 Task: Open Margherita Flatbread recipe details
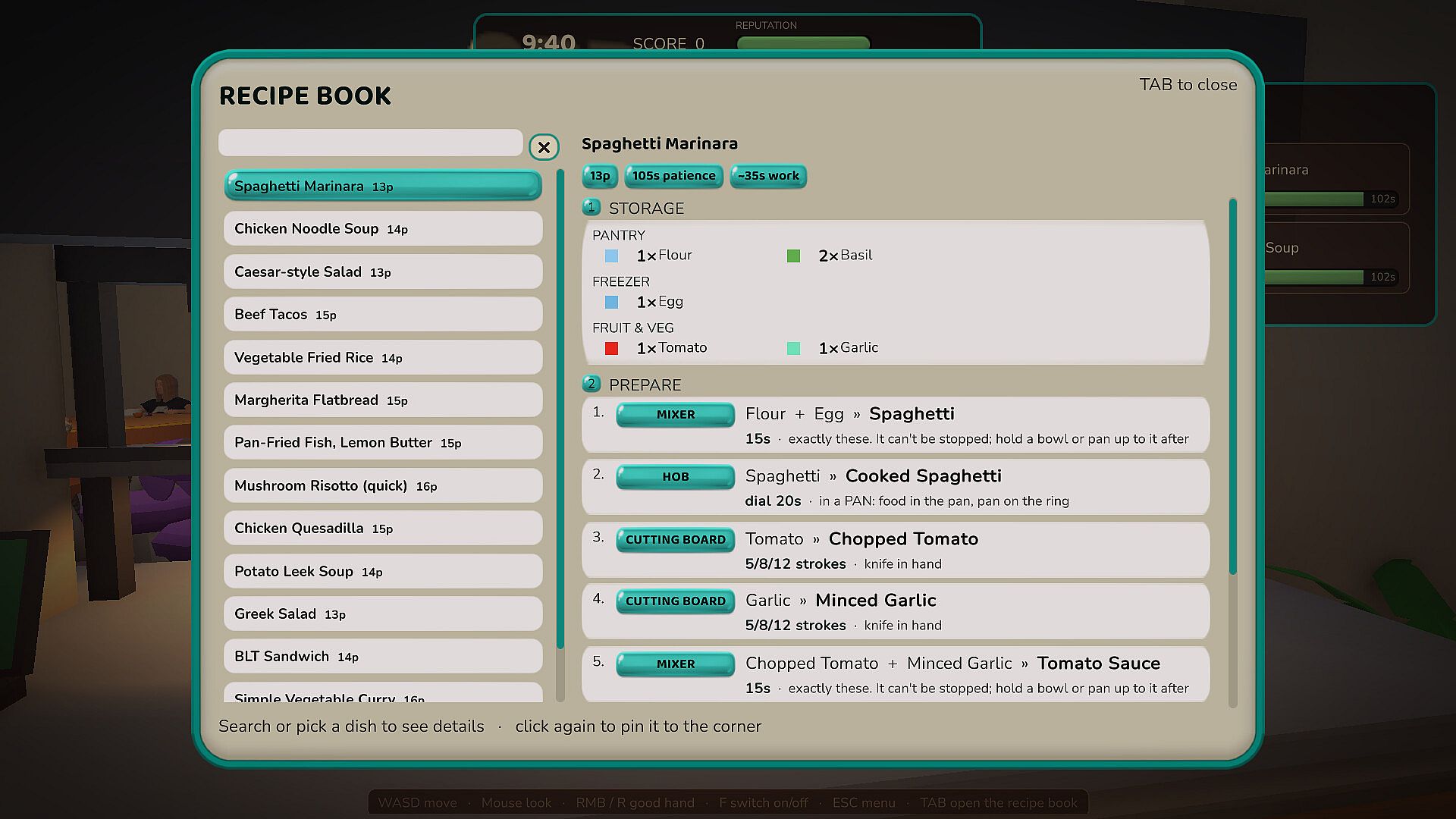coord(383,400)
